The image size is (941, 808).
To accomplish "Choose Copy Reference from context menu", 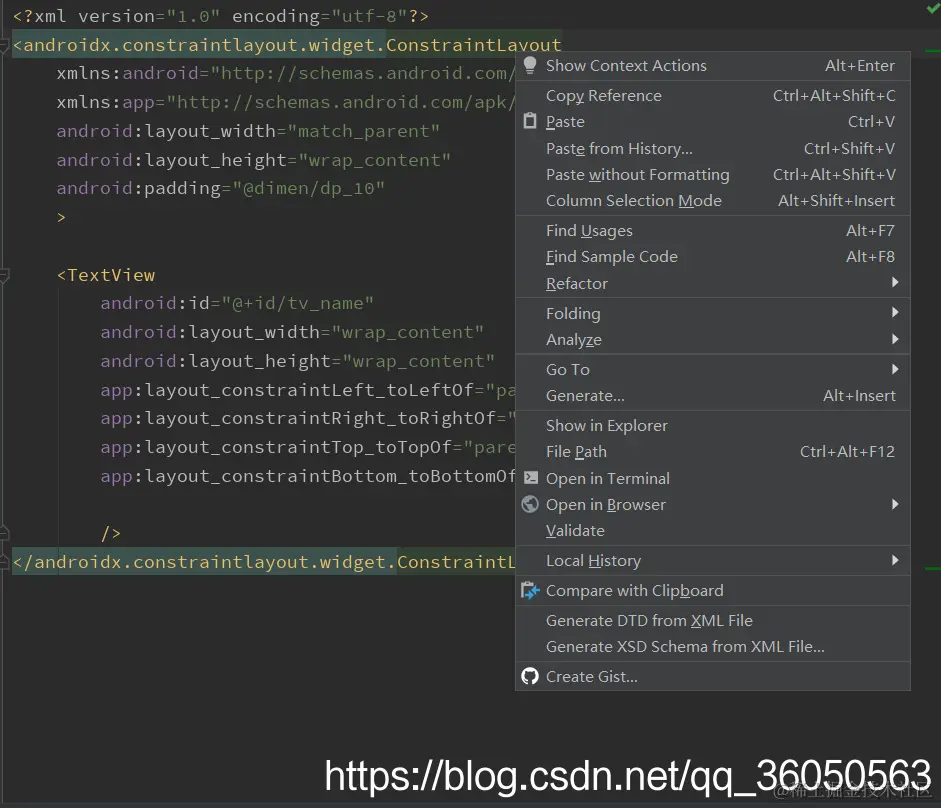I will pos(712,95).
